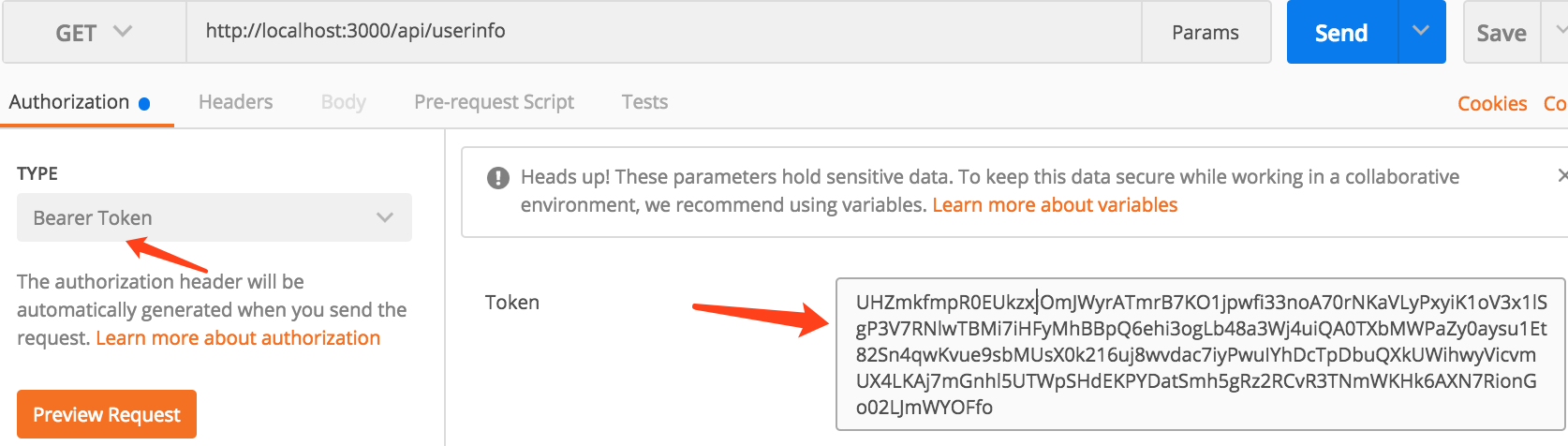Open the Pre-request Script tab
Screen dimensions: 1568x446
(494, 102)
